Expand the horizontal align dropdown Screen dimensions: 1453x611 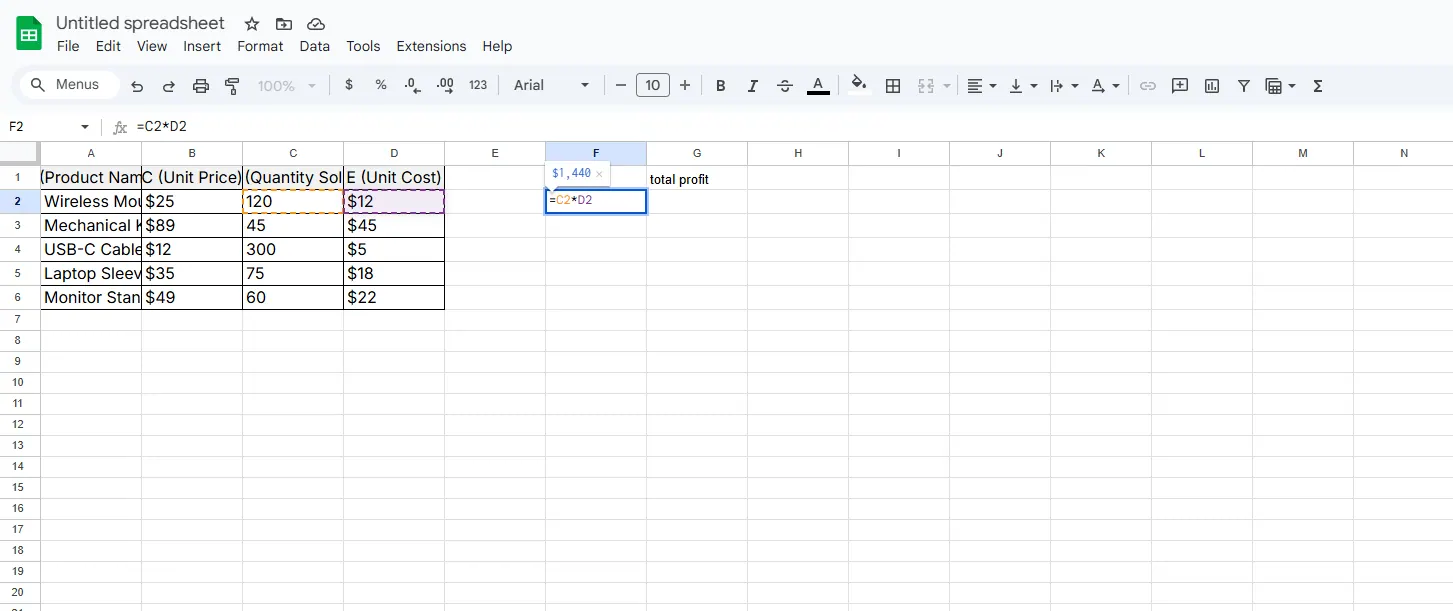point(982,86)
